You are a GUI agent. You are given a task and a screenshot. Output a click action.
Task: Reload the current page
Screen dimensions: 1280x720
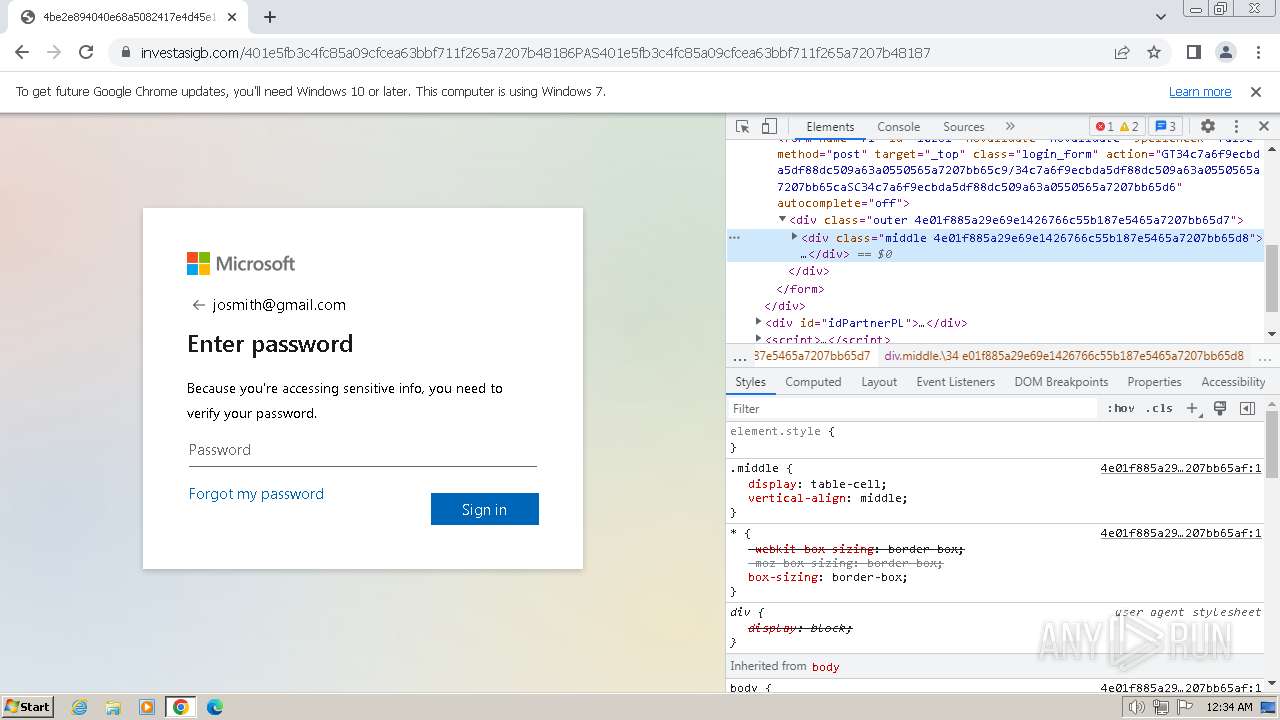(x=86, y=52)
